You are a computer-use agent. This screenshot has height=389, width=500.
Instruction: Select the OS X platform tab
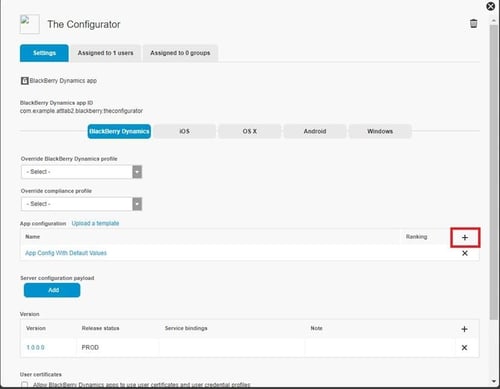[x=250, y=131]
